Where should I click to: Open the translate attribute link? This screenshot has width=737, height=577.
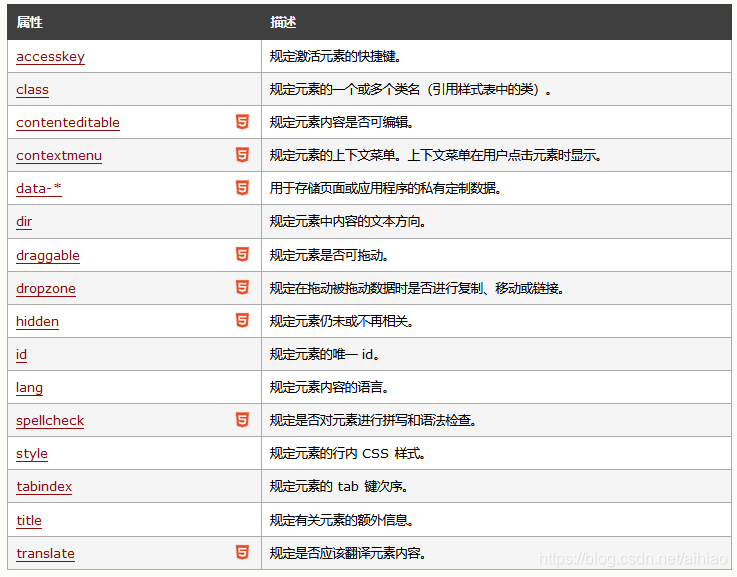click(46, 553)
